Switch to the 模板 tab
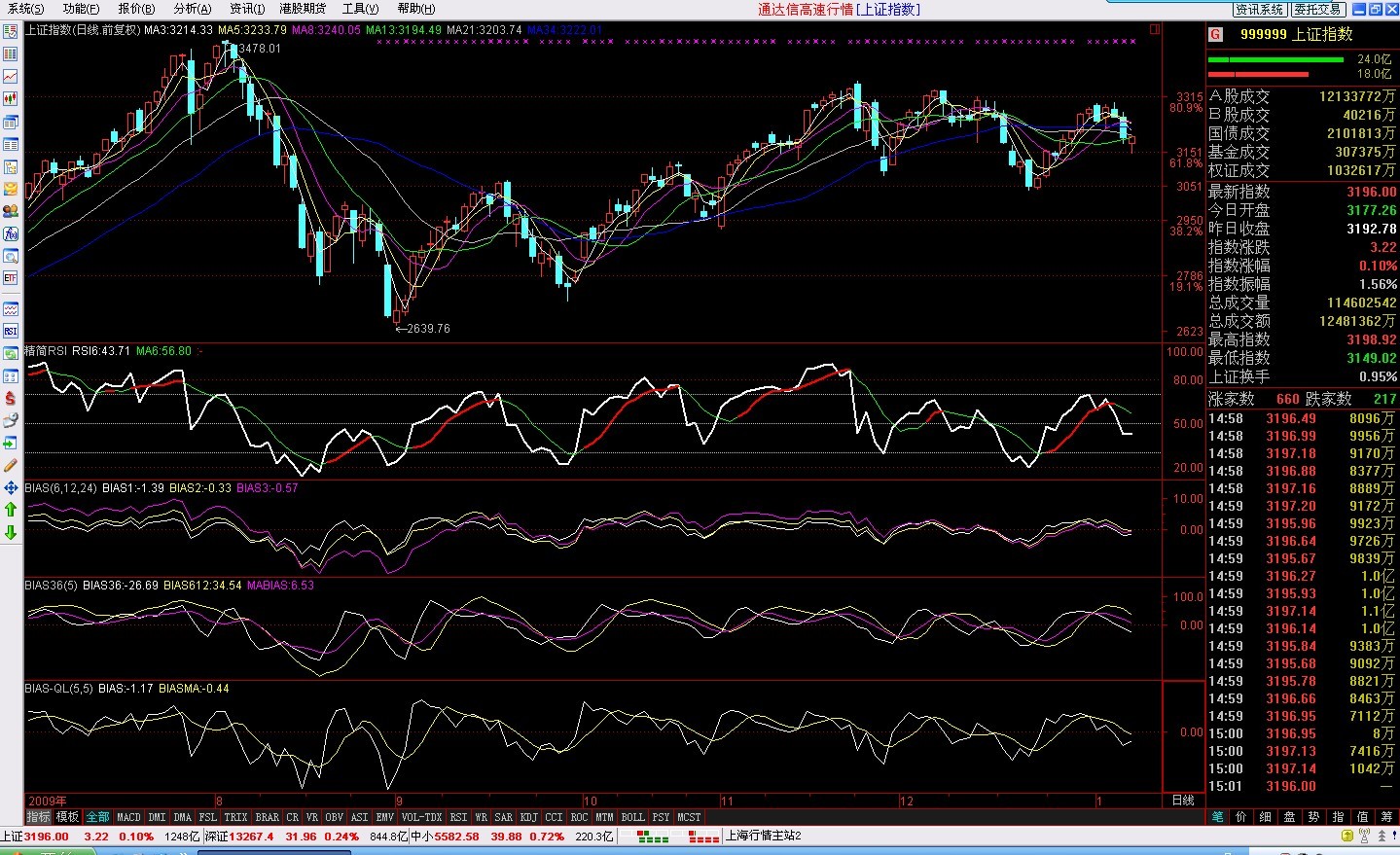This screenshot has height=855, width=1400. click(x=67, y=817)
